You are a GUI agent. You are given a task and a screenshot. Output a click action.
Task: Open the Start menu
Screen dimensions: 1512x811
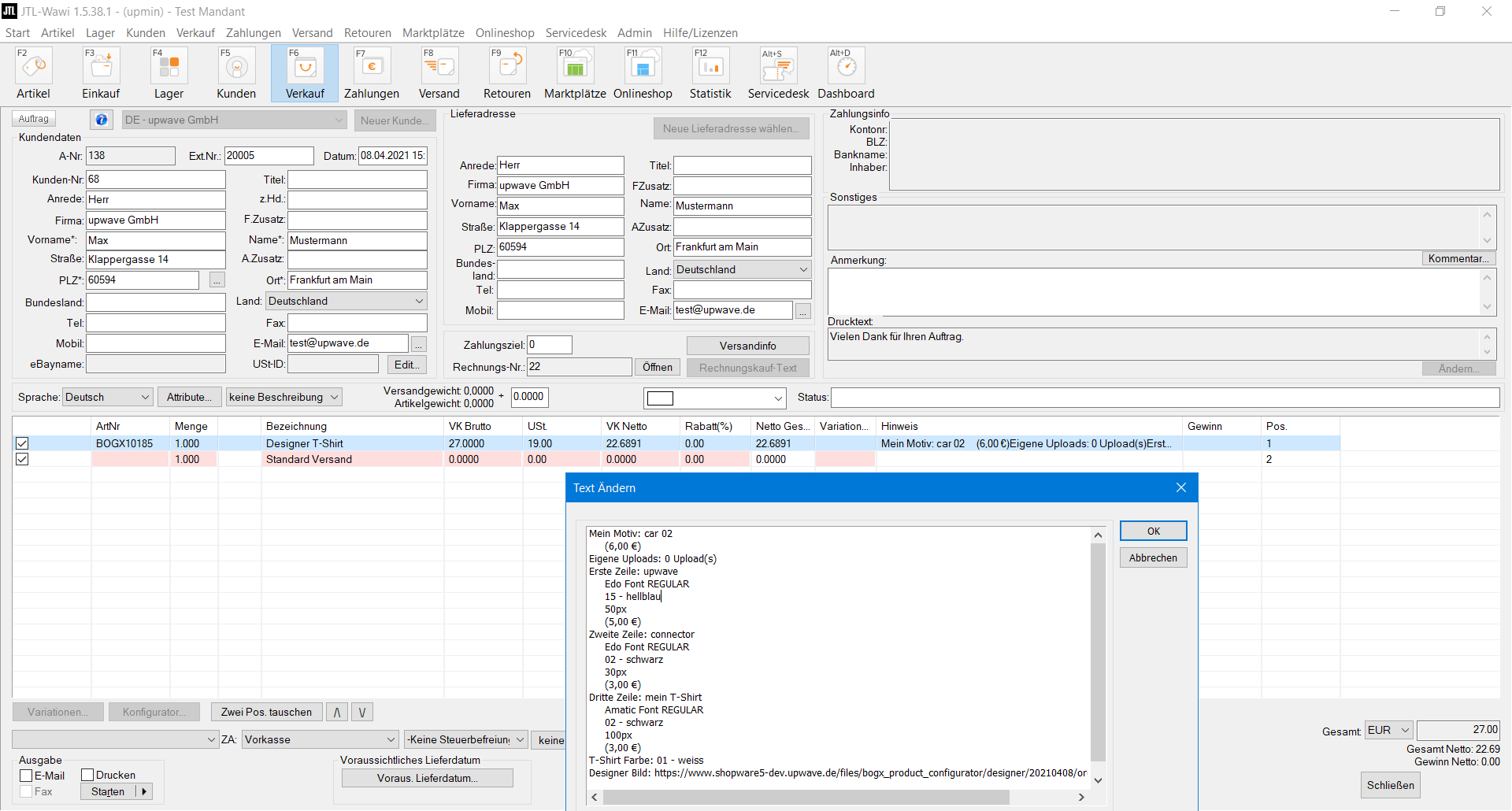17,32
